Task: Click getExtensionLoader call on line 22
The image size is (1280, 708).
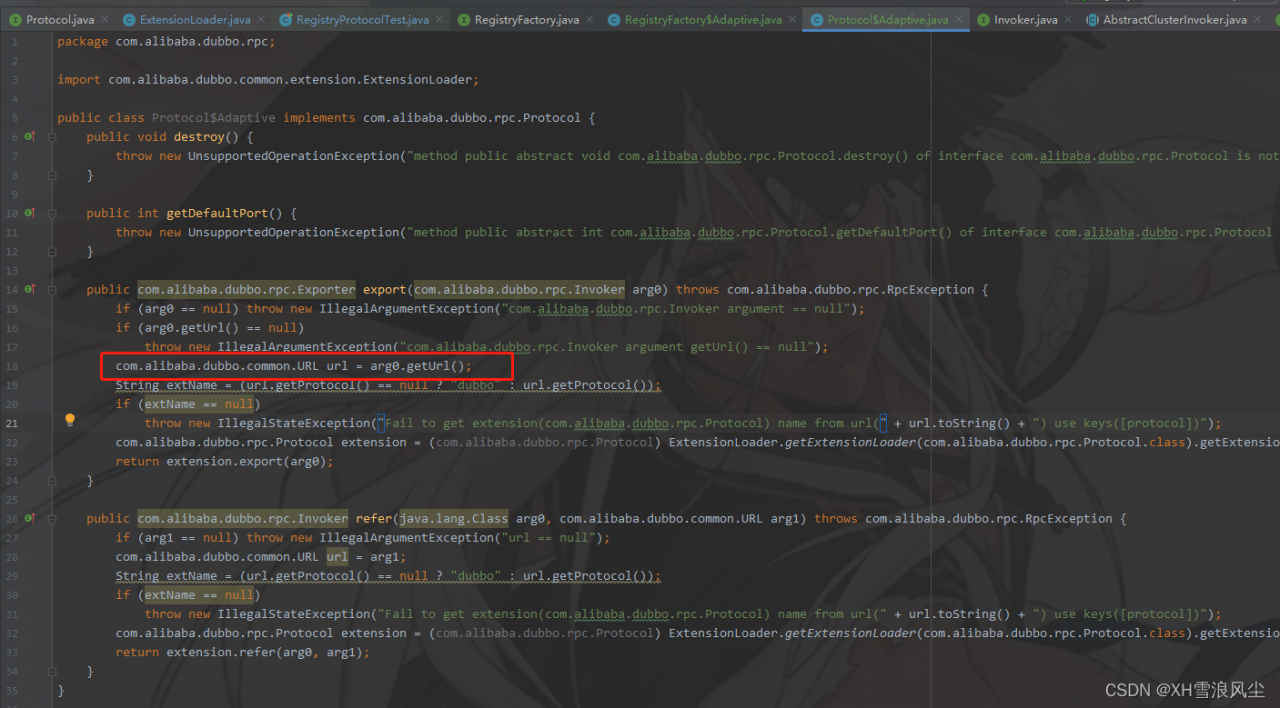Action: point(851,443)
